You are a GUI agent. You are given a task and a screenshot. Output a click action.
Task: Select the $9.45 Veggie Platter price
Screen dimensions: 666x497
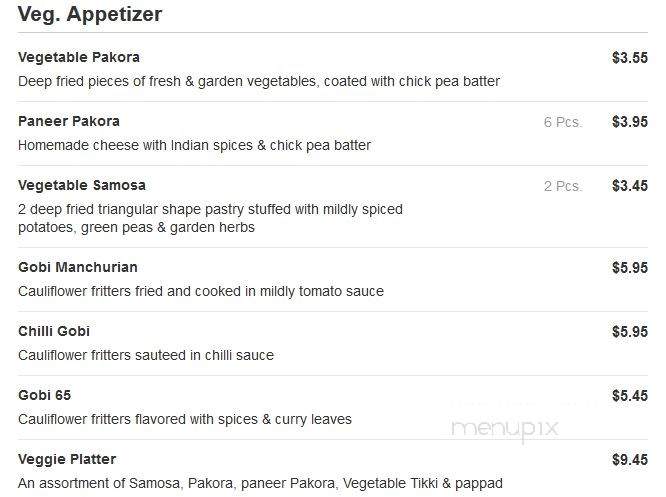point(630,460)
